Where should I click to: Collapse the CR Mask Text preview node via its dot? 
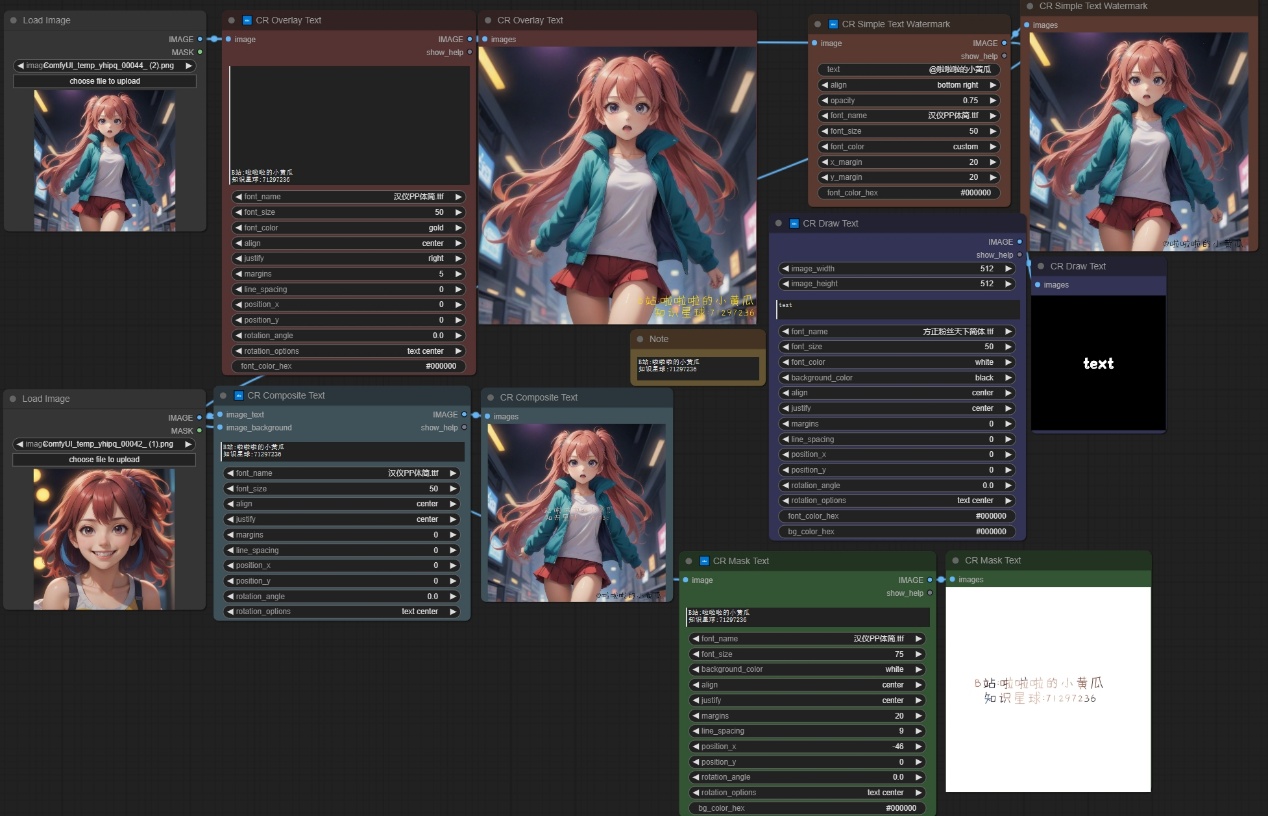(x=954, y=561)
